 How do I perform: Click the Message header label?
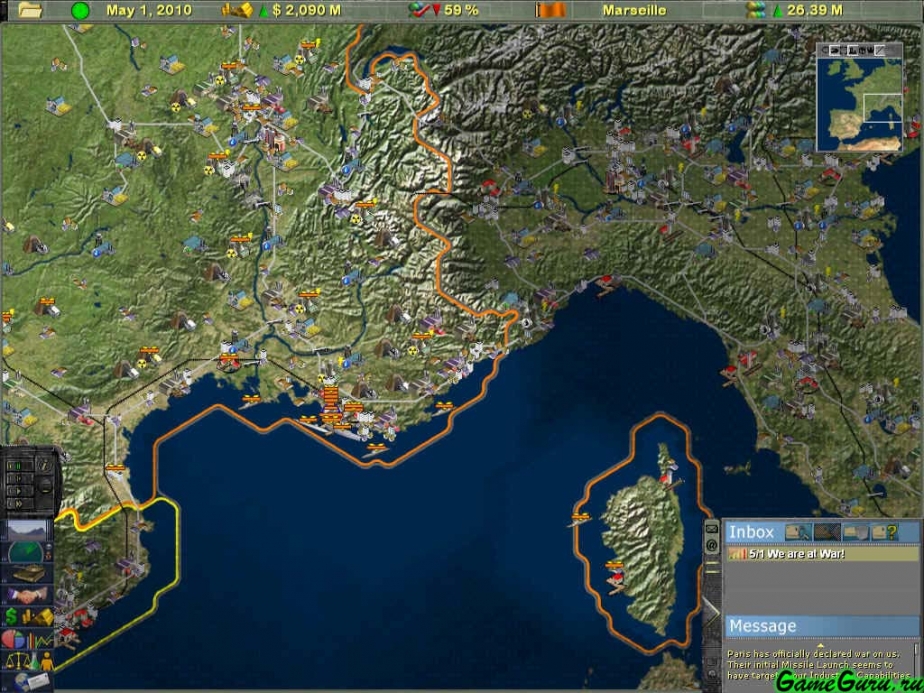[763, 626]
